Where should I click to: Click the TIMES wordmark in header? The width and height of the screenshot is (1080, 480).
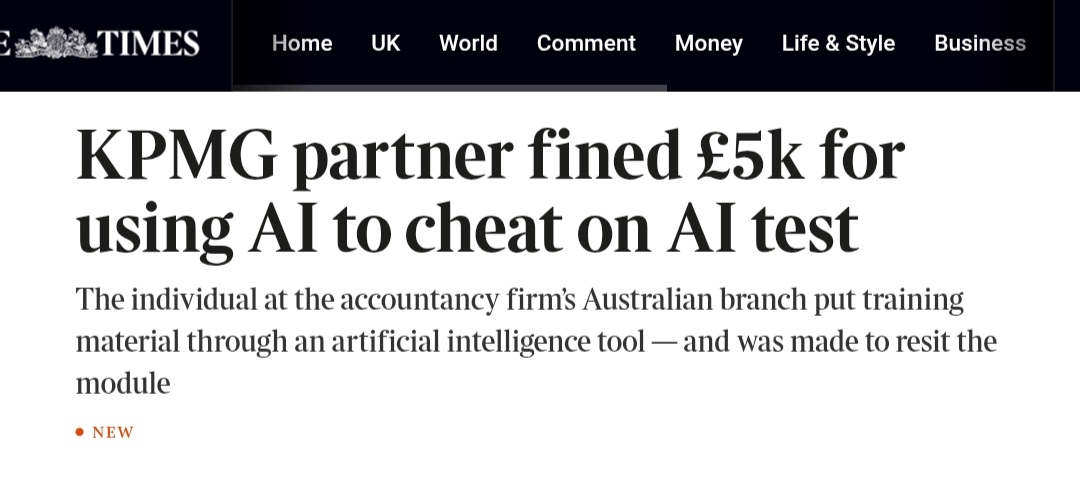pyautogui.click(x=150, y=44)
